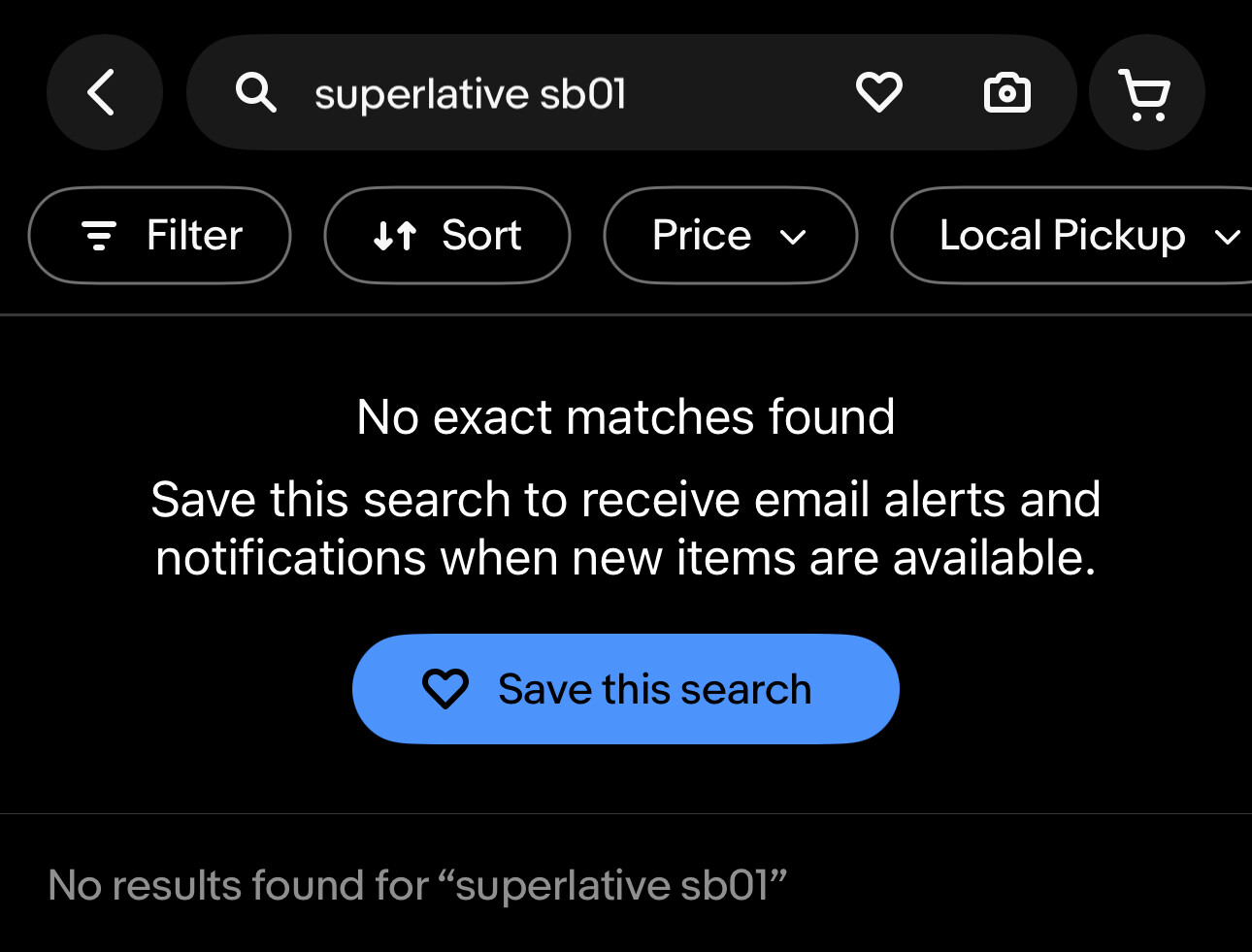Click the "Filter" text label
Image resolution: width=1252 pixels, height=952 pixels.
[x=194, y=236]
